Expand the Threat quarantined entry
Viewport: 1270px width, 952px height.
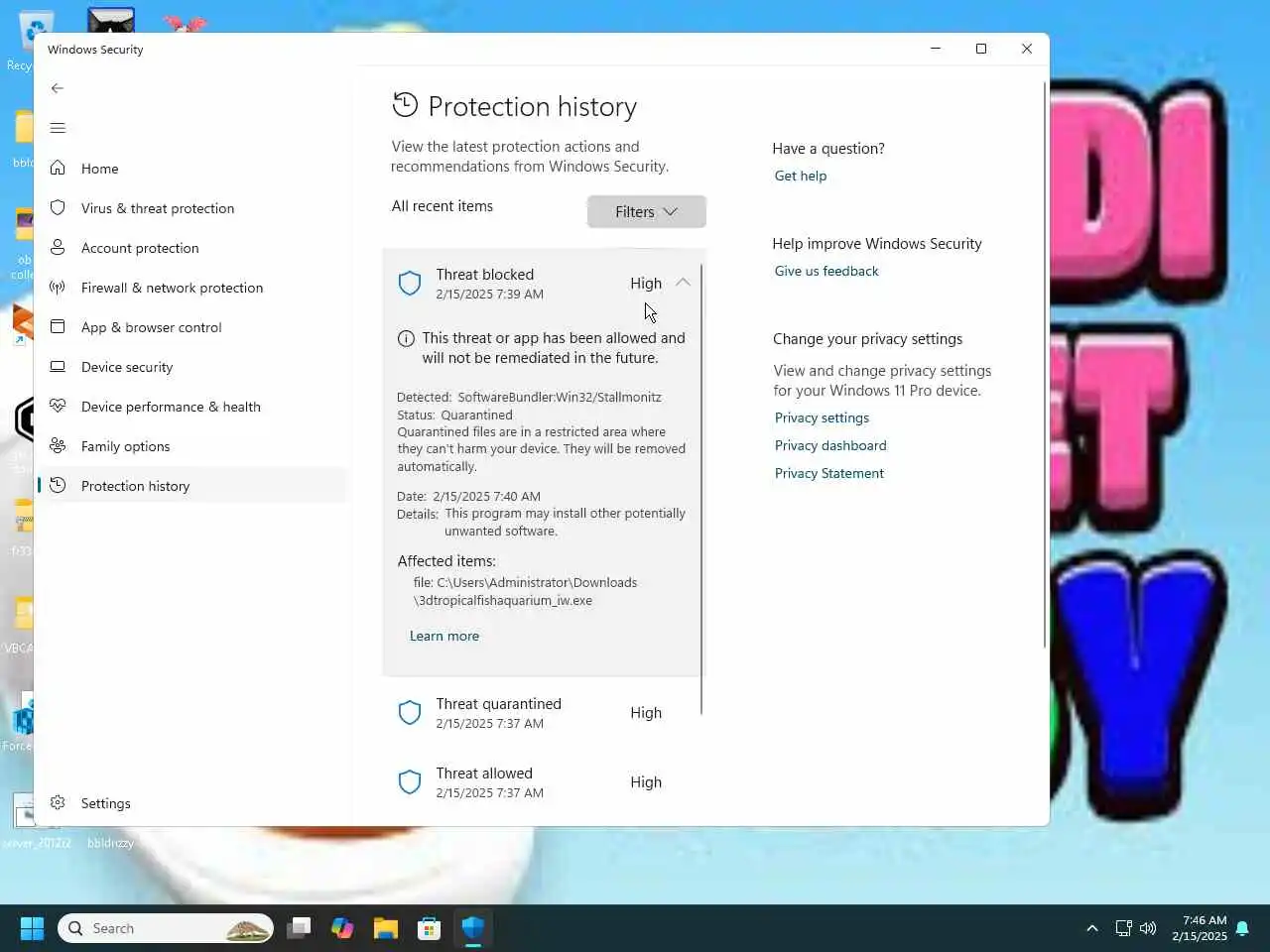click(544, 713)
